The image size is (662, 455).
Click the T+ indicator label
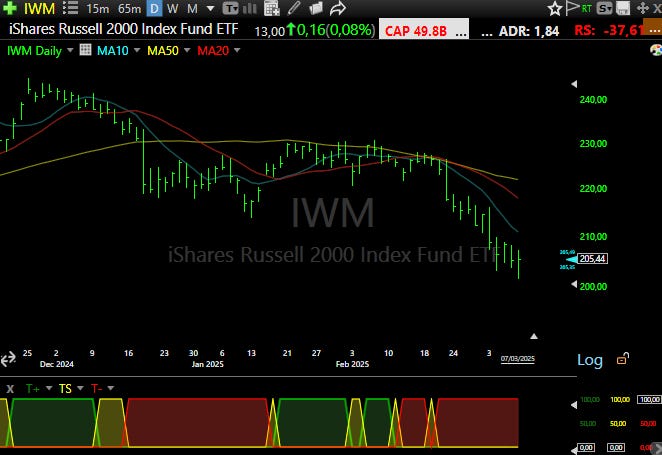33,389
